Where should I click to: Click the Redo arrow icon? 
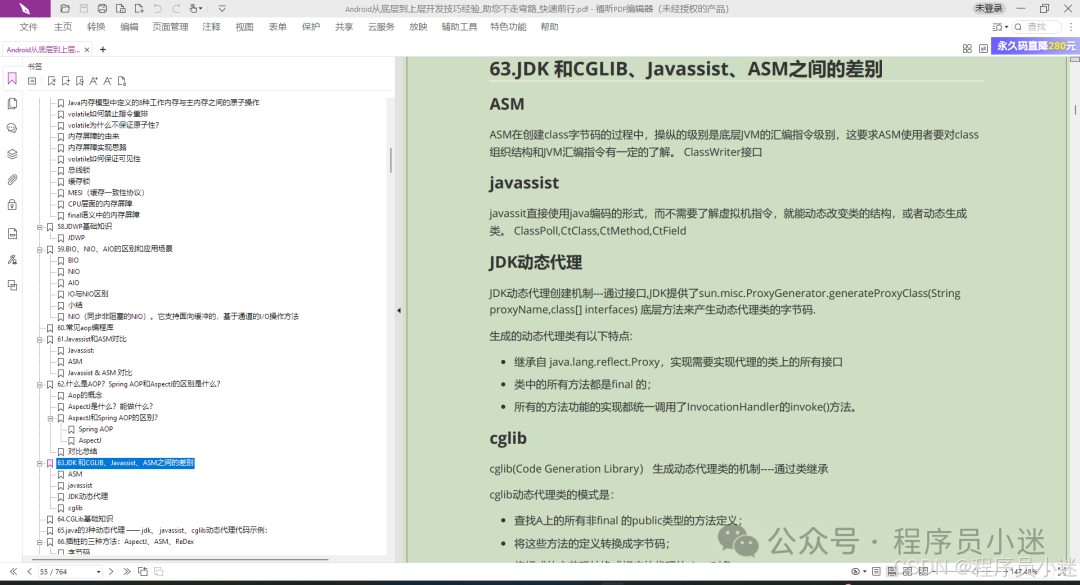176,8
